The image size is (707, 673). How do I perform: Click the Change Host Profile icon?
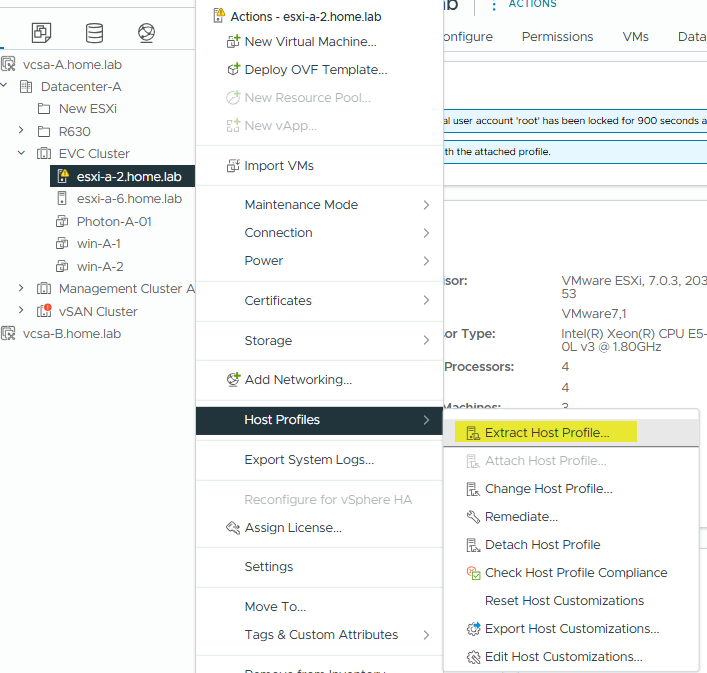click(473, 489)
